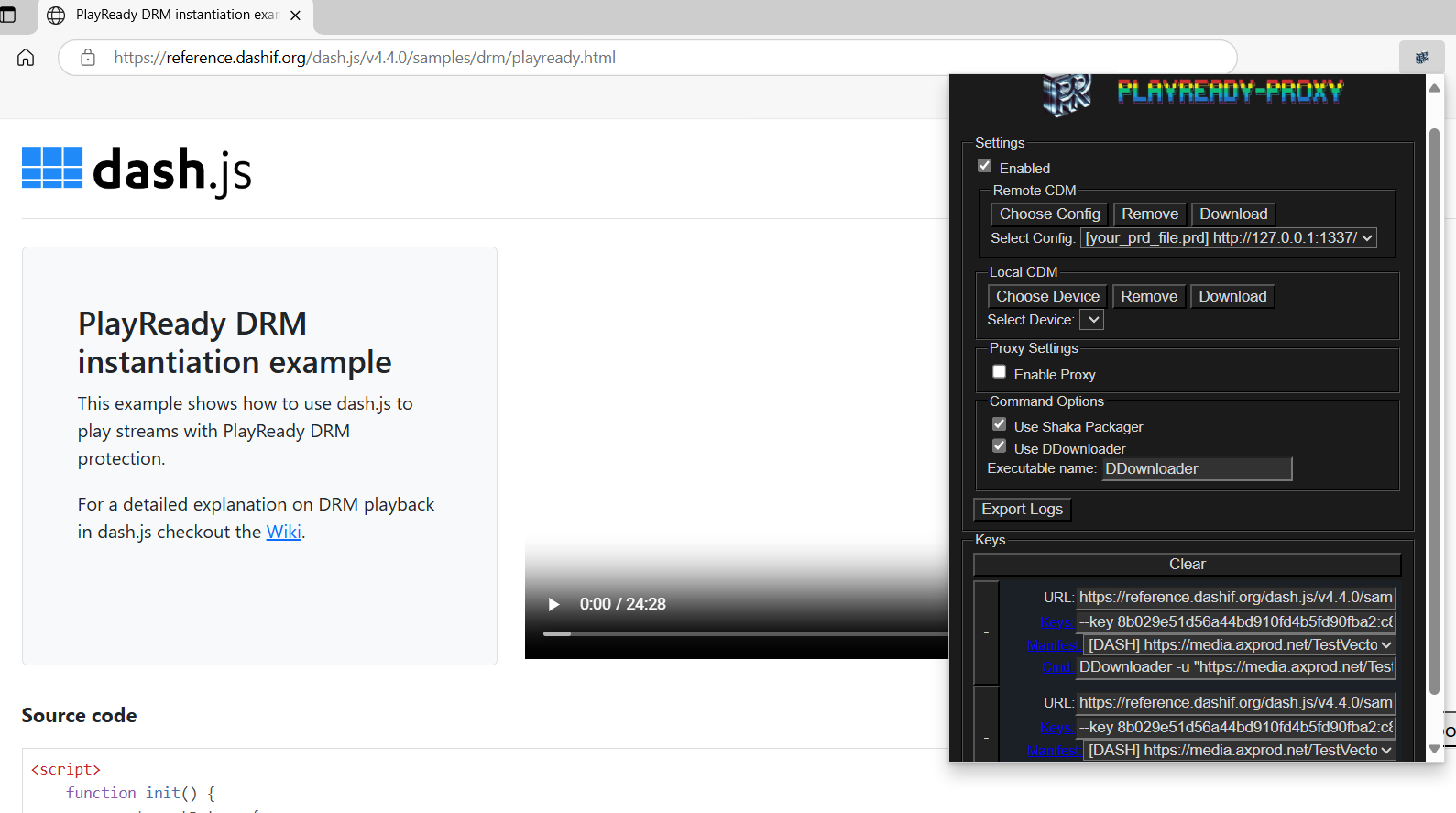Tick the Enable Proxy checkbox
1456x813 pixels.
1000,372
